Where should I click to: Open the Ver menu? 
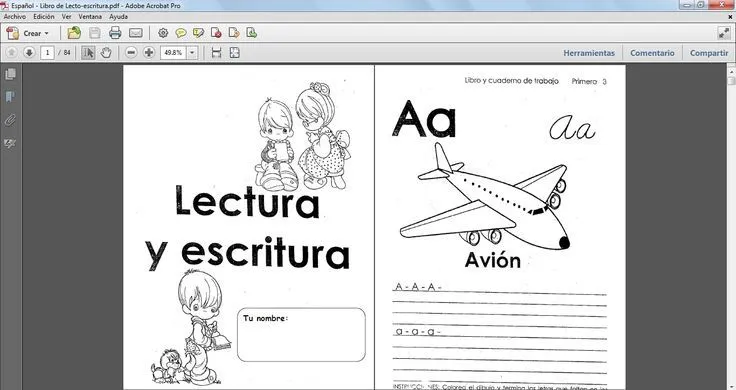(67, 16)
